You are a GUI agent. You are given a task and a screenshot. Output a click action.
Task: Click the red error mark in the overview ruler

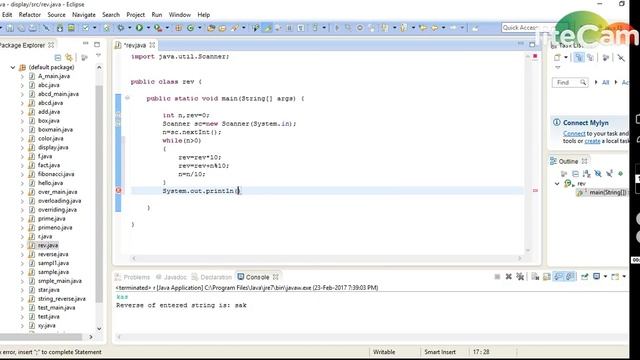(535, 191)
